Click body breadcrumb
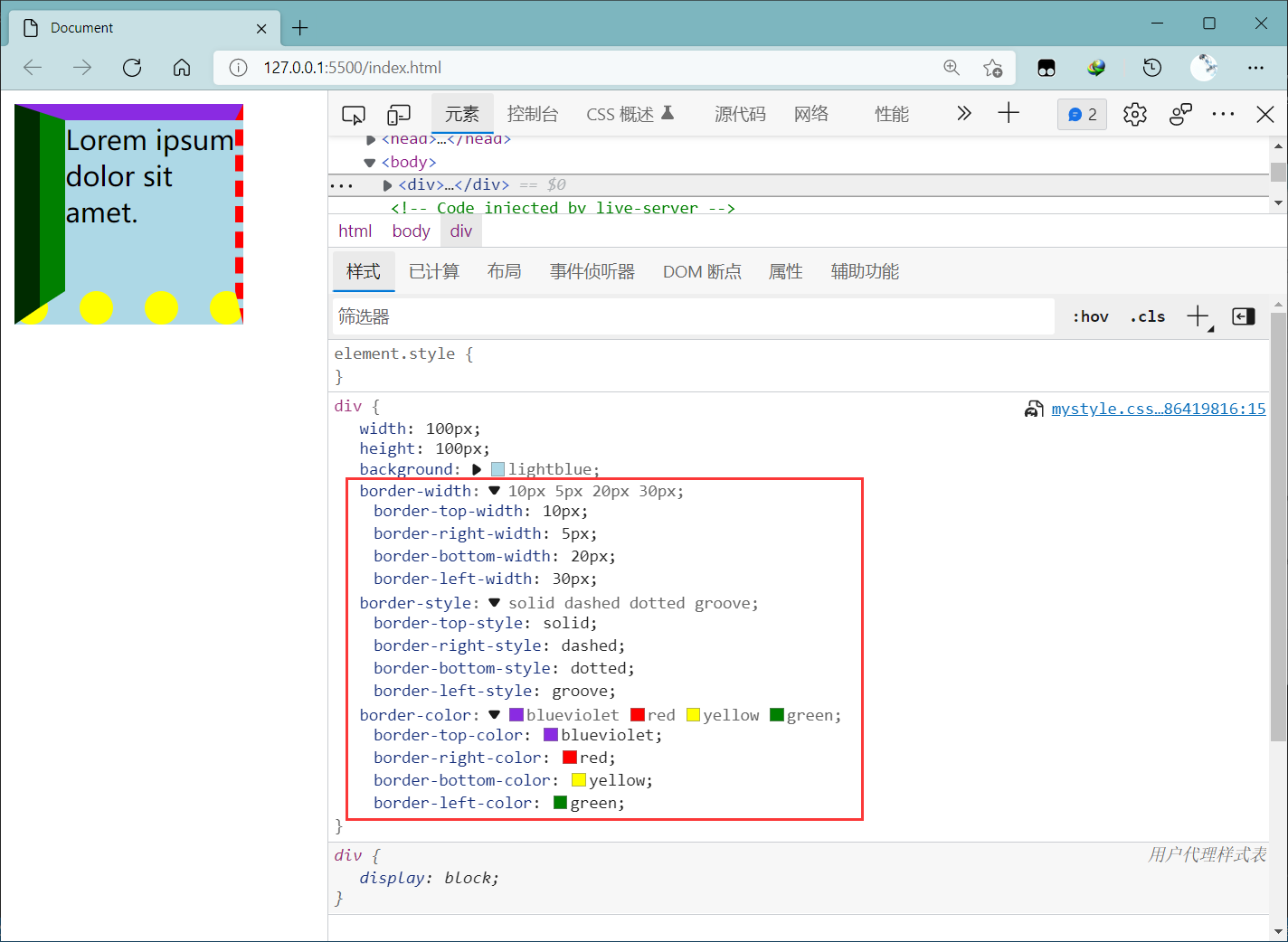 click(x=411, y=231)
